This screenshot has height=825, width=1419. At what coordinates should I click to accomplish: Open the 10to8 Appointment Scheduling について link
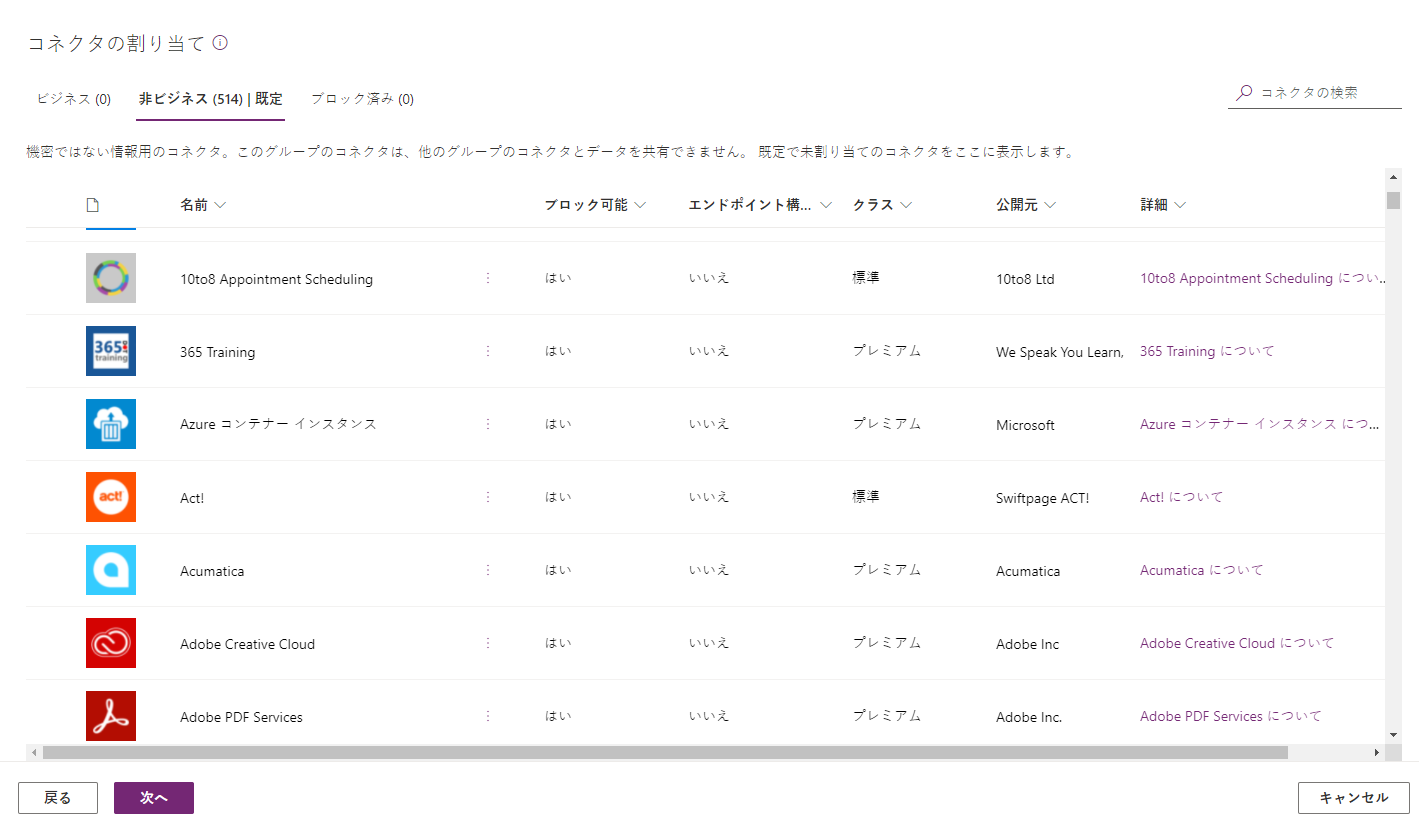point(1264,279)
